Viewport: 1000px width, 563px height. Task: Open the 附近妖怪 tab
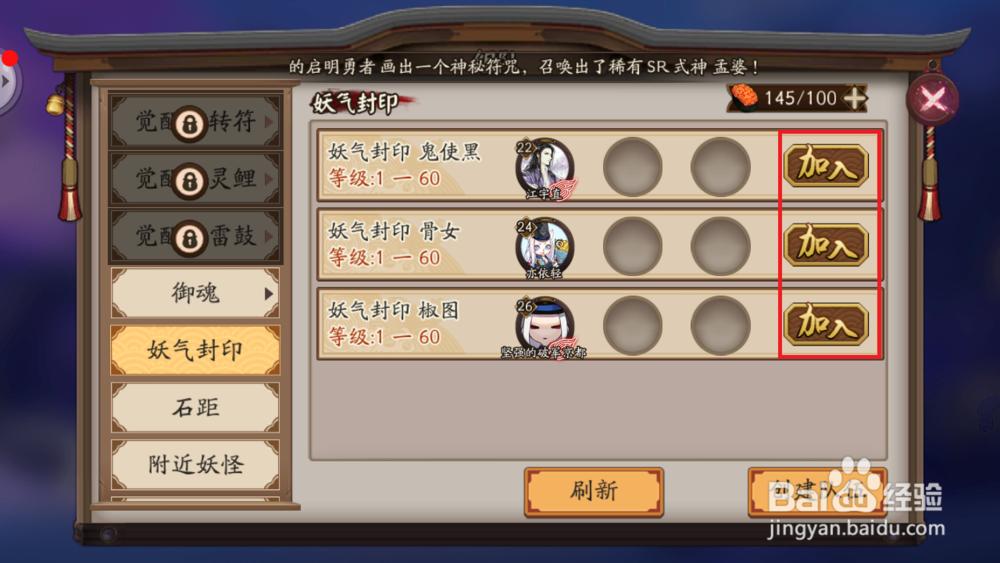click(195, 464)
